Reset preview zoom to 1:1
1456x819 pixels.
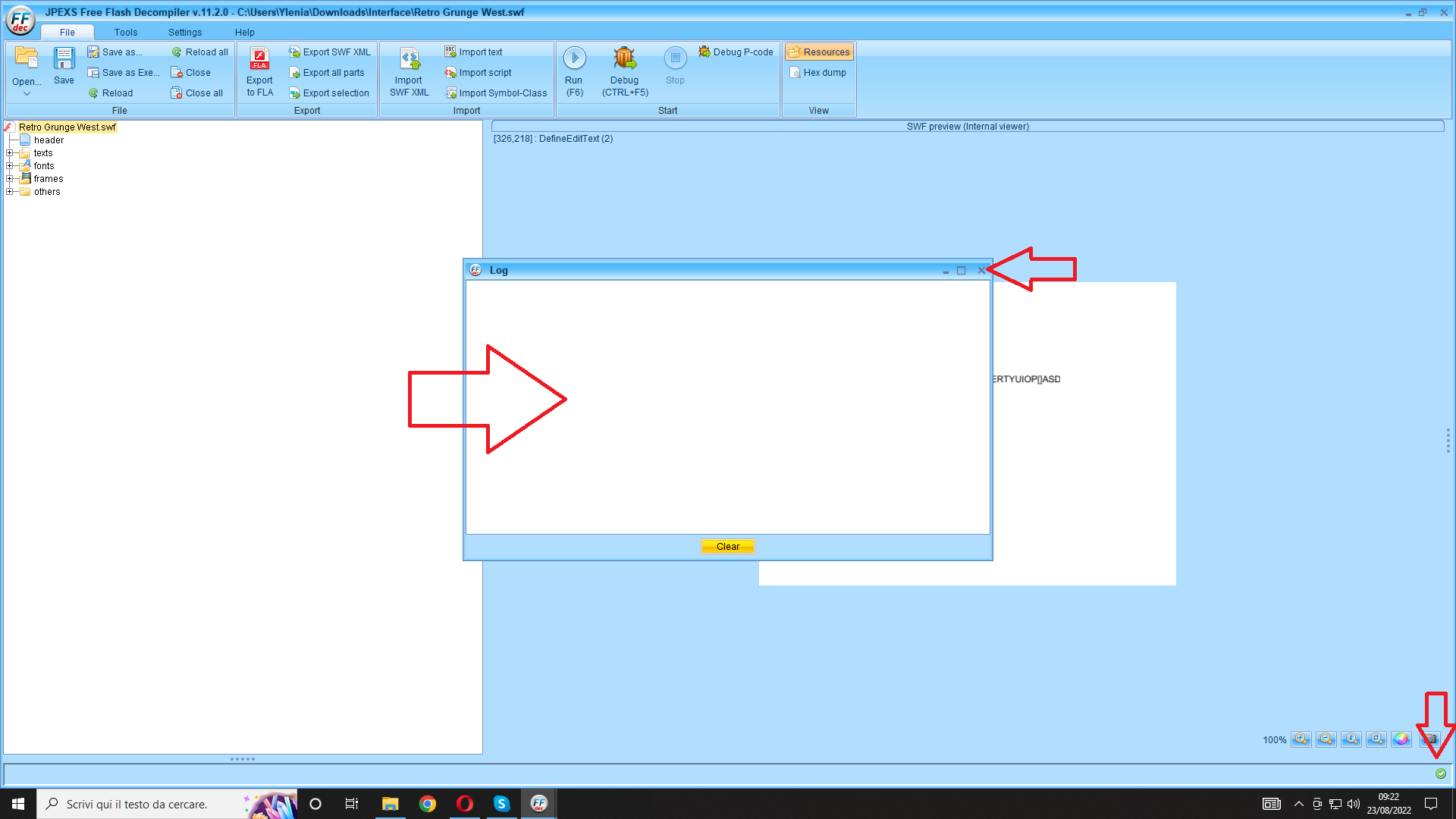click(1351, 739)
